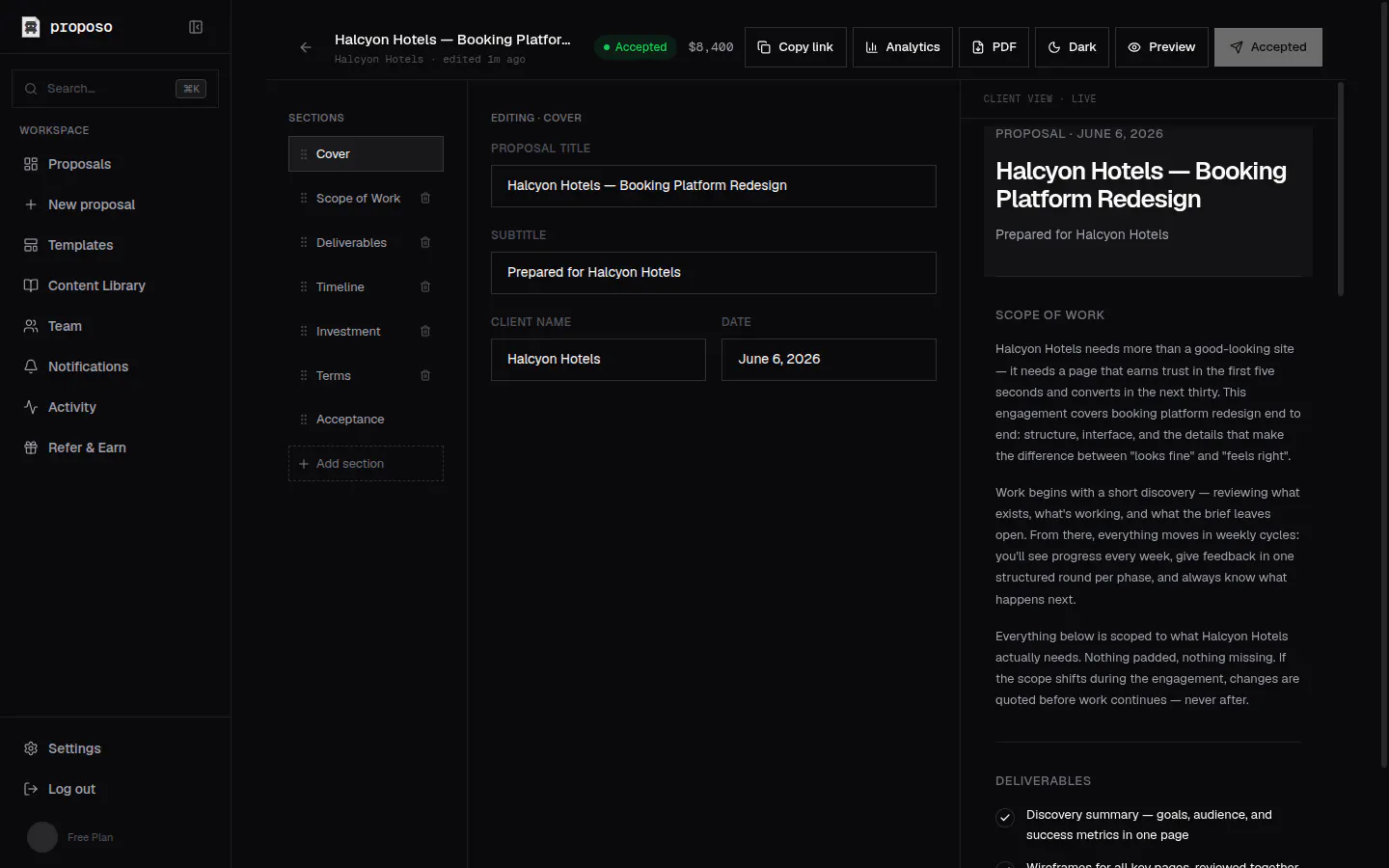Viewport: 1389px width, 868px height.
Task: Select the Deliverables section
Action: 351,242
